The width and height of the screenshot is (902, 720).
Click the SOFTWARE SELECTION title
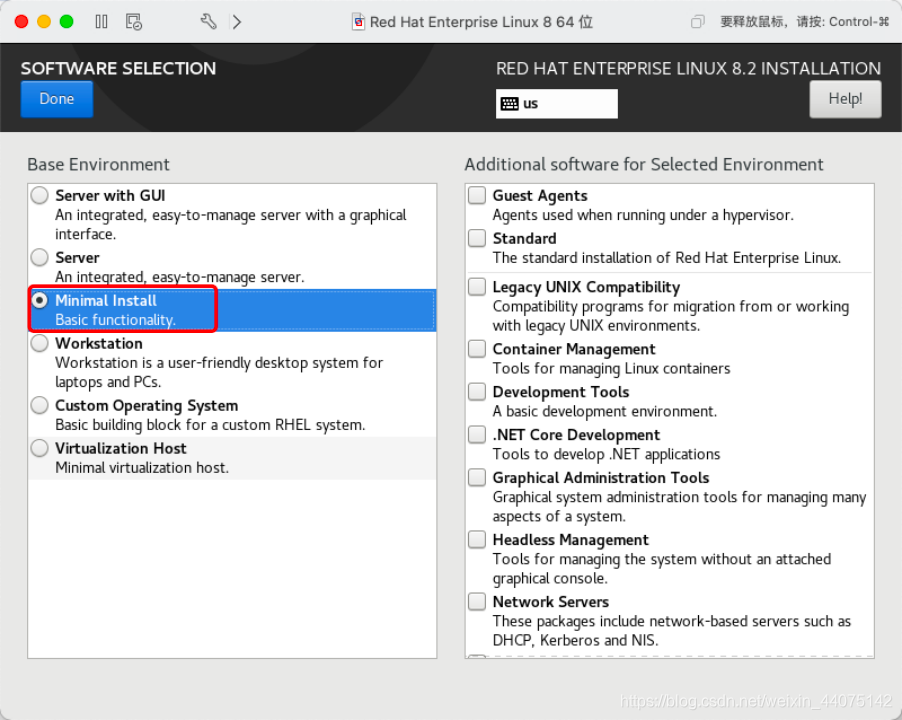coord(119,68)
